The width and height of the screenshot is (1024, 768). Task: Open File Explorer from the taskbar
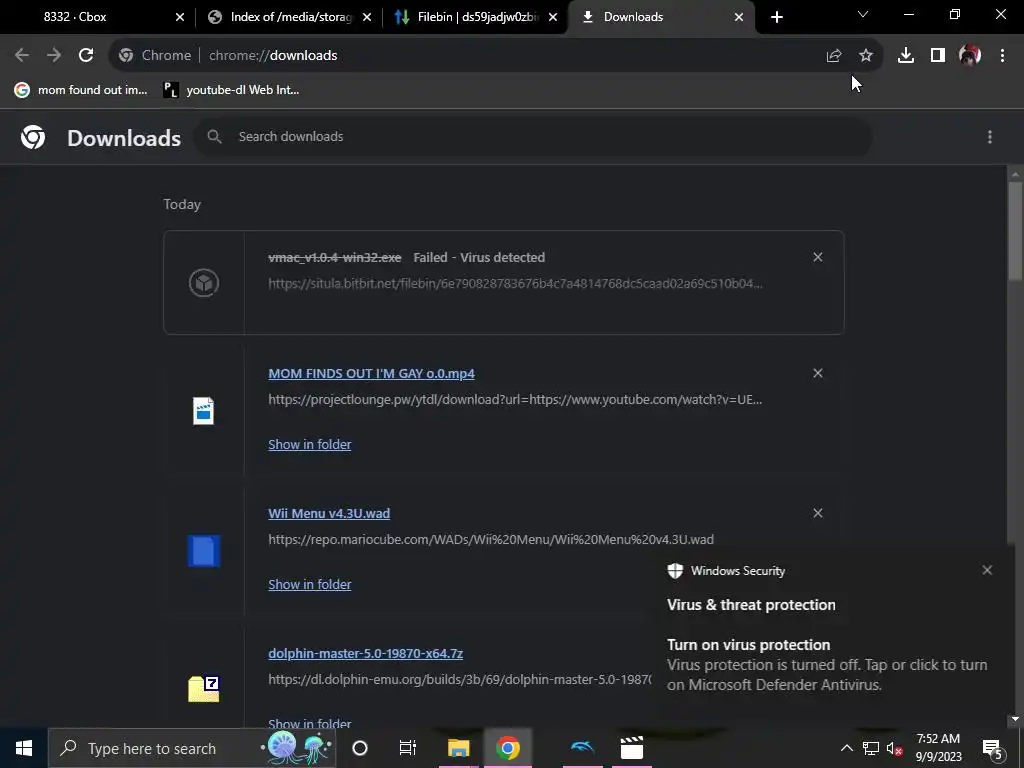click(x=458, y=748)
